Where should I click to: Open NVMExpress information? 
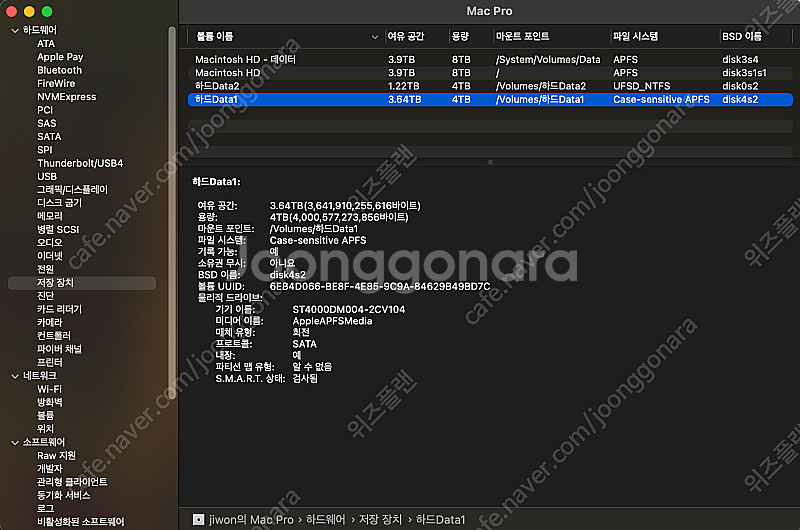pos(67,97)
